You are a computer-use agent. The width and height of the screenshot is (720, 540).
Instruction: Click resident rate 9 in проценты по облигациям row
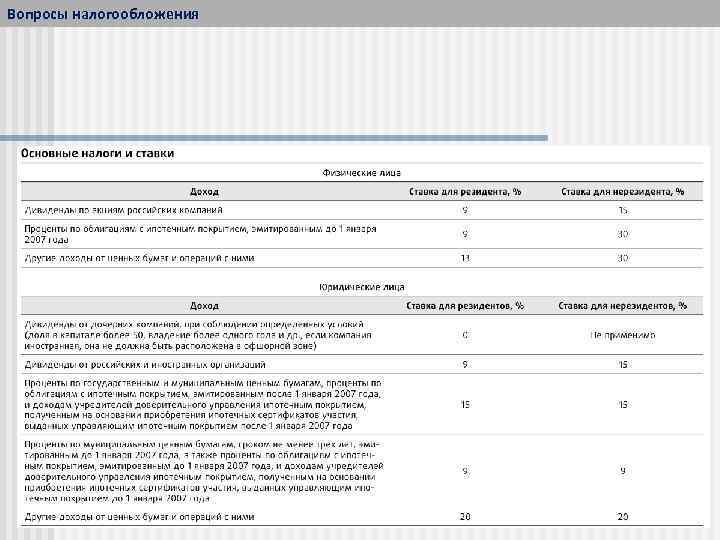point(465,234)
